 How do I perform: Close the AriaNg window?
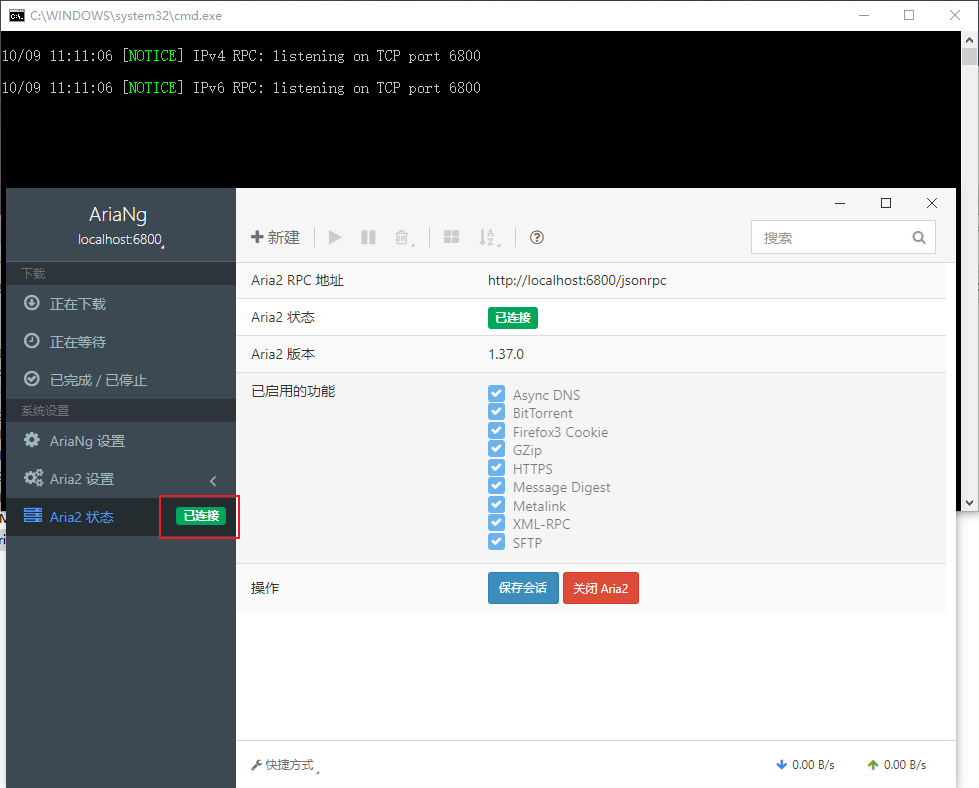point(932,203)
